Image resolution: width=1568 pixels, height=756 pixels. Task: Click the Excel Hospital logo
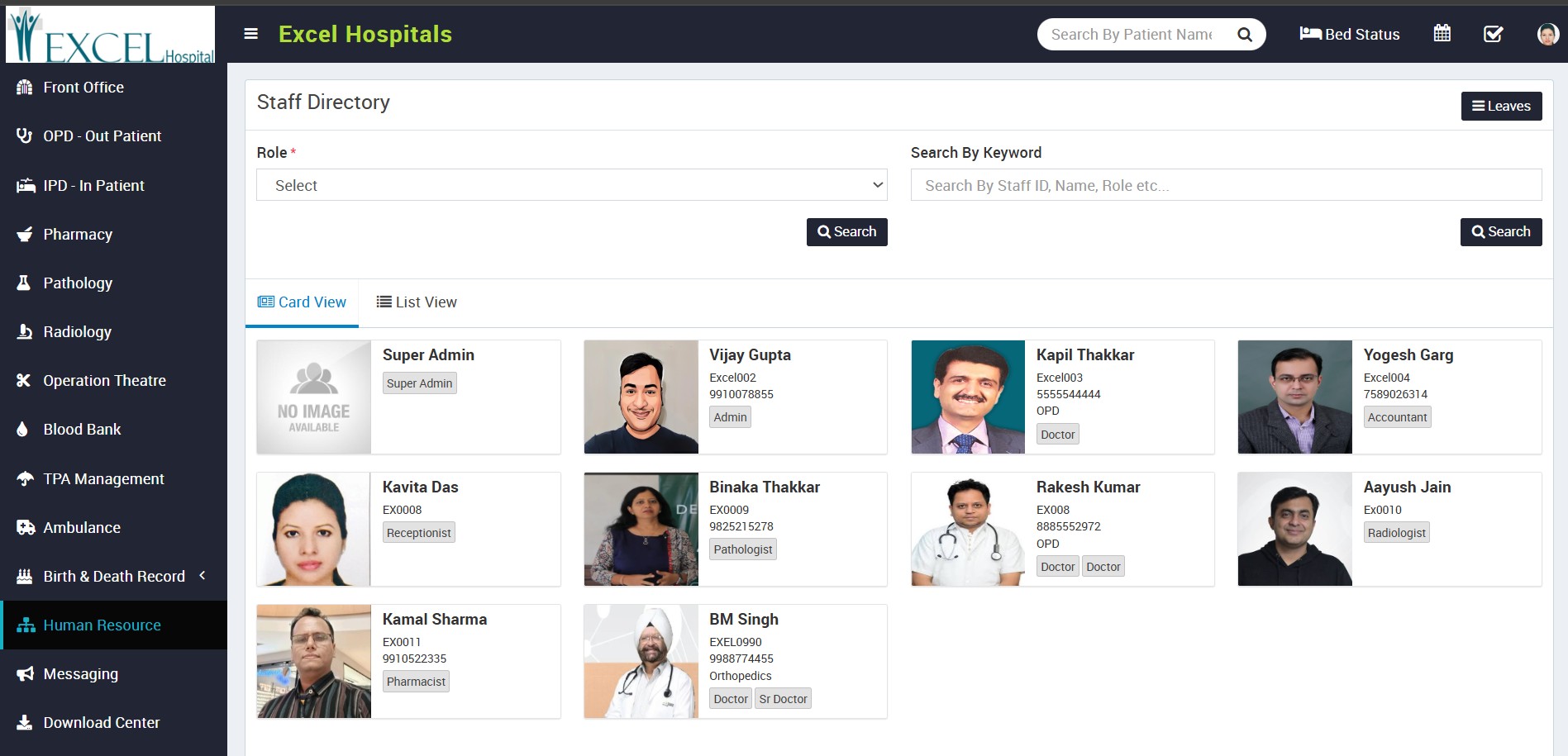coord(111,35)
